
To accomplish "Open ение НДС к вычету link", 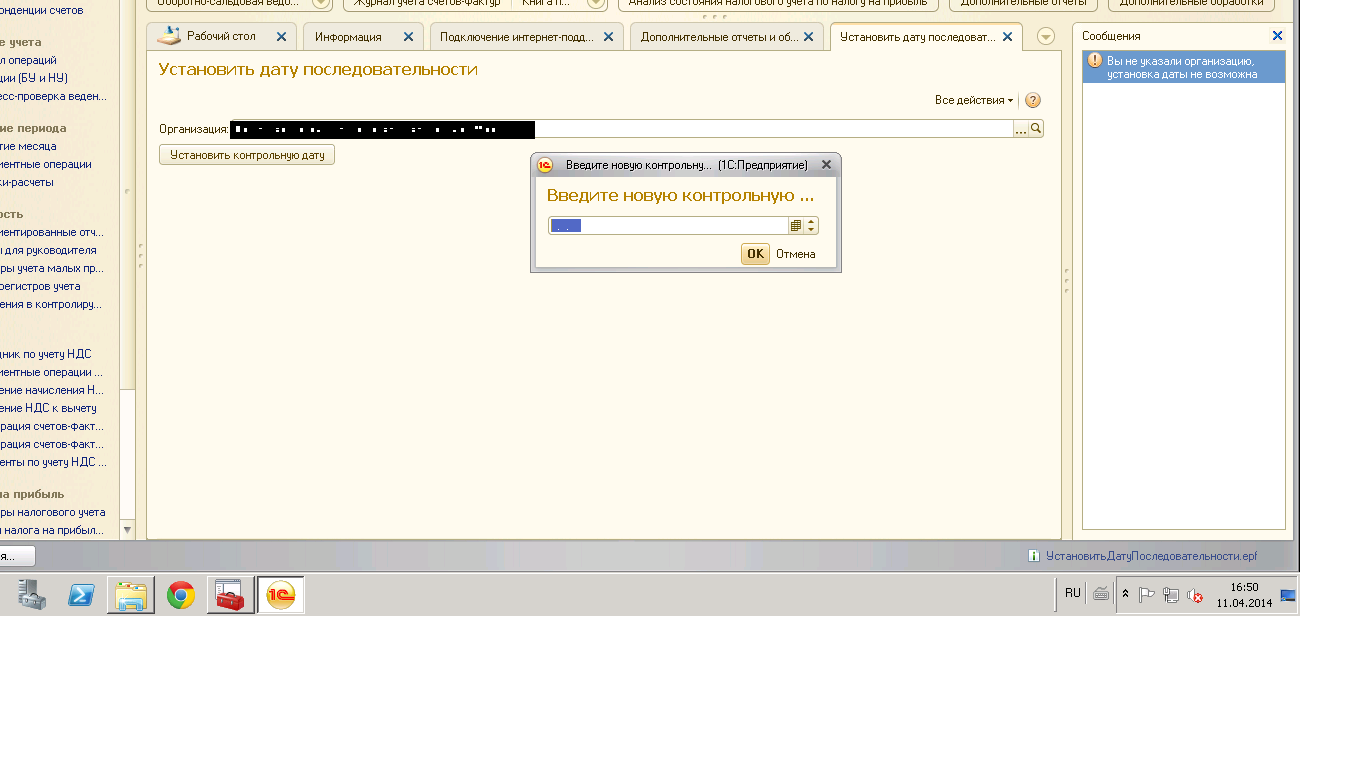I will pyautogui.click(x=48, y=408).
